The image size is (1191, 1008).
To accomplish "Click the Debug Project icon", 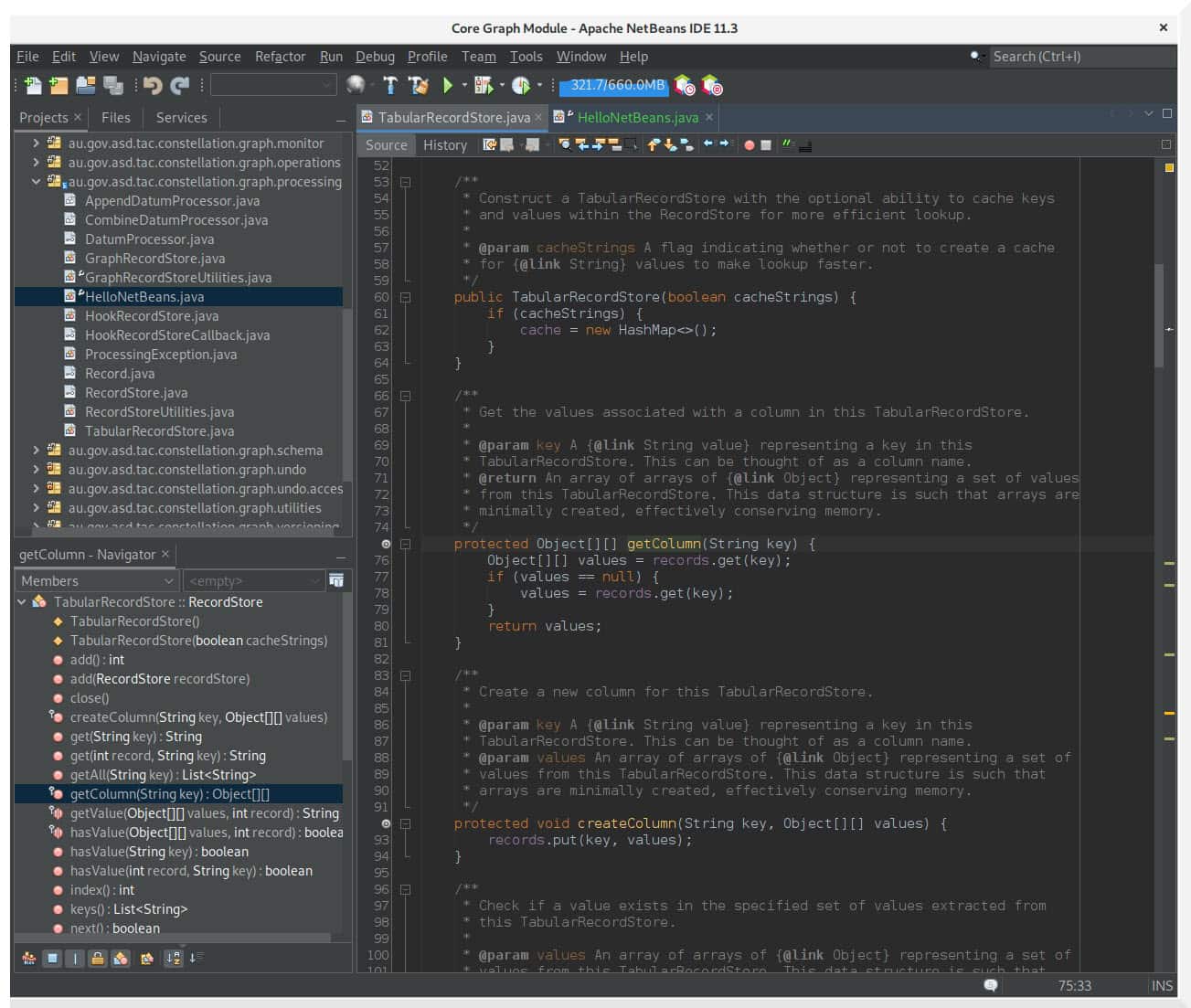I will (x=484, y=85).
